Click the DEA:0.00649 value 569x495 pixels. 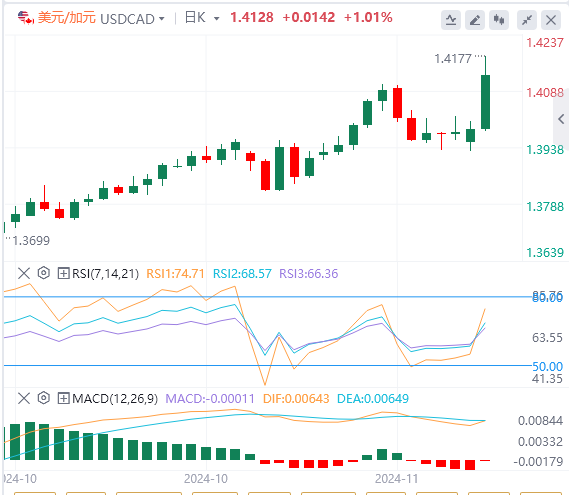(x=373, y=399)
